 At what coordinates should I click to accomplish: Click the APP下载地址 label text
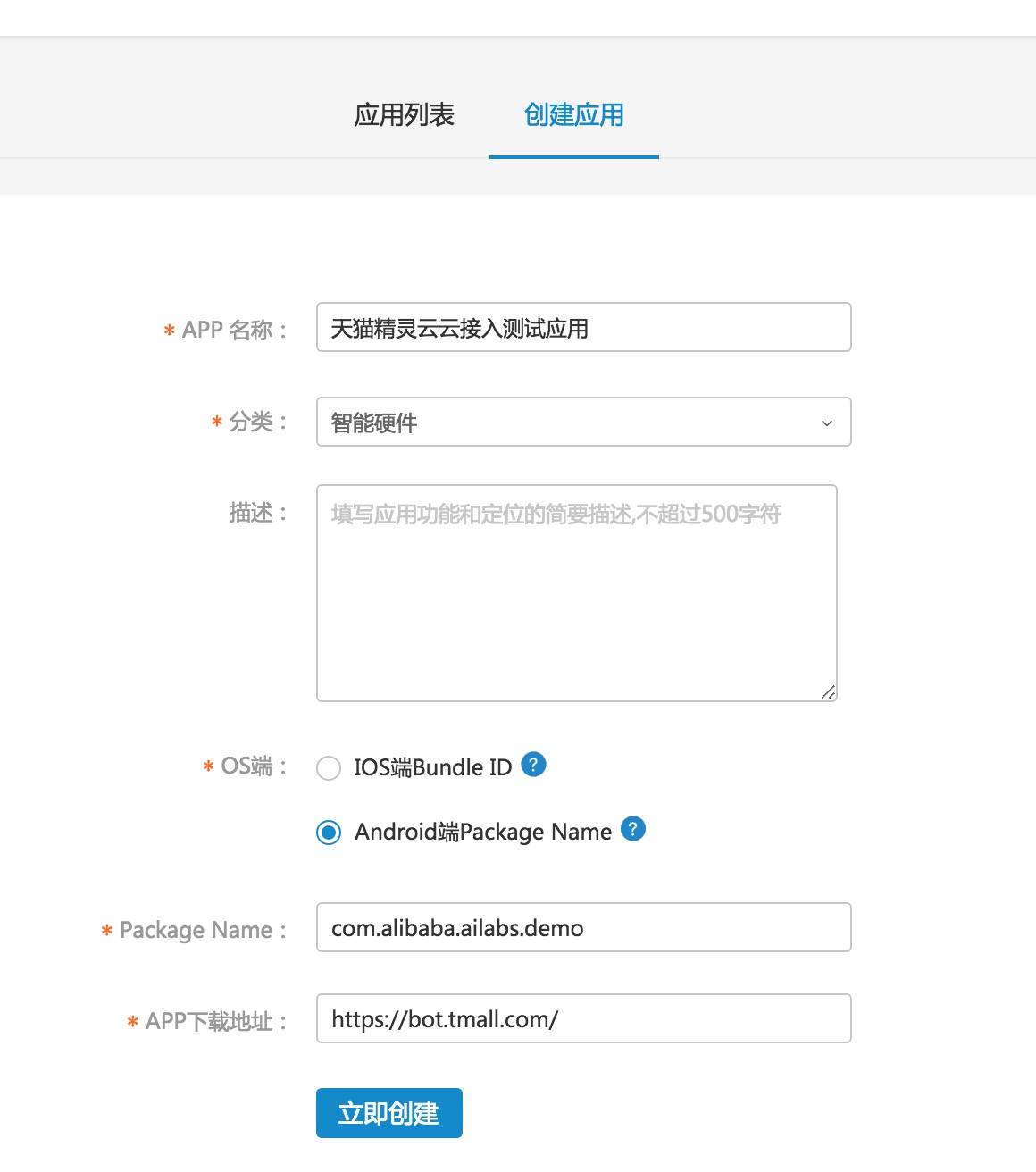click(216, 1021)
